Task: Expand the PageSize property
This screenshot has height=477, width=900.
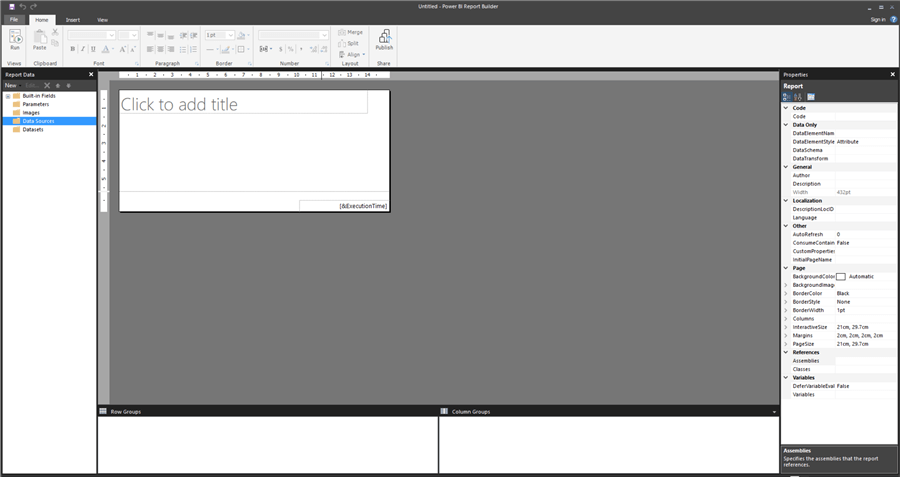Action: [x=786, y=344]
